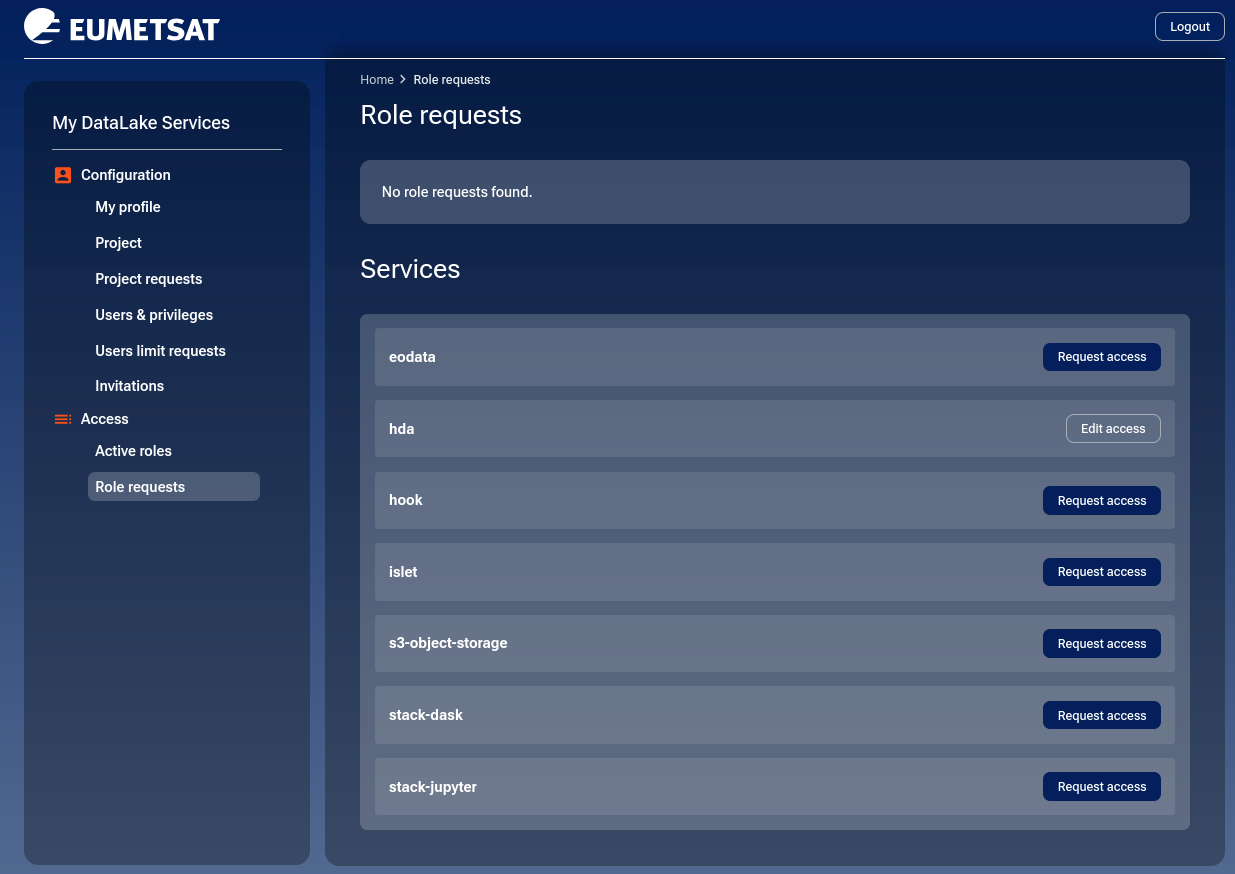Image resolution: width=1235 pixels, height=874 pixels.
Task: Click the EUMETSAT logo
Action: click(121, 27)
